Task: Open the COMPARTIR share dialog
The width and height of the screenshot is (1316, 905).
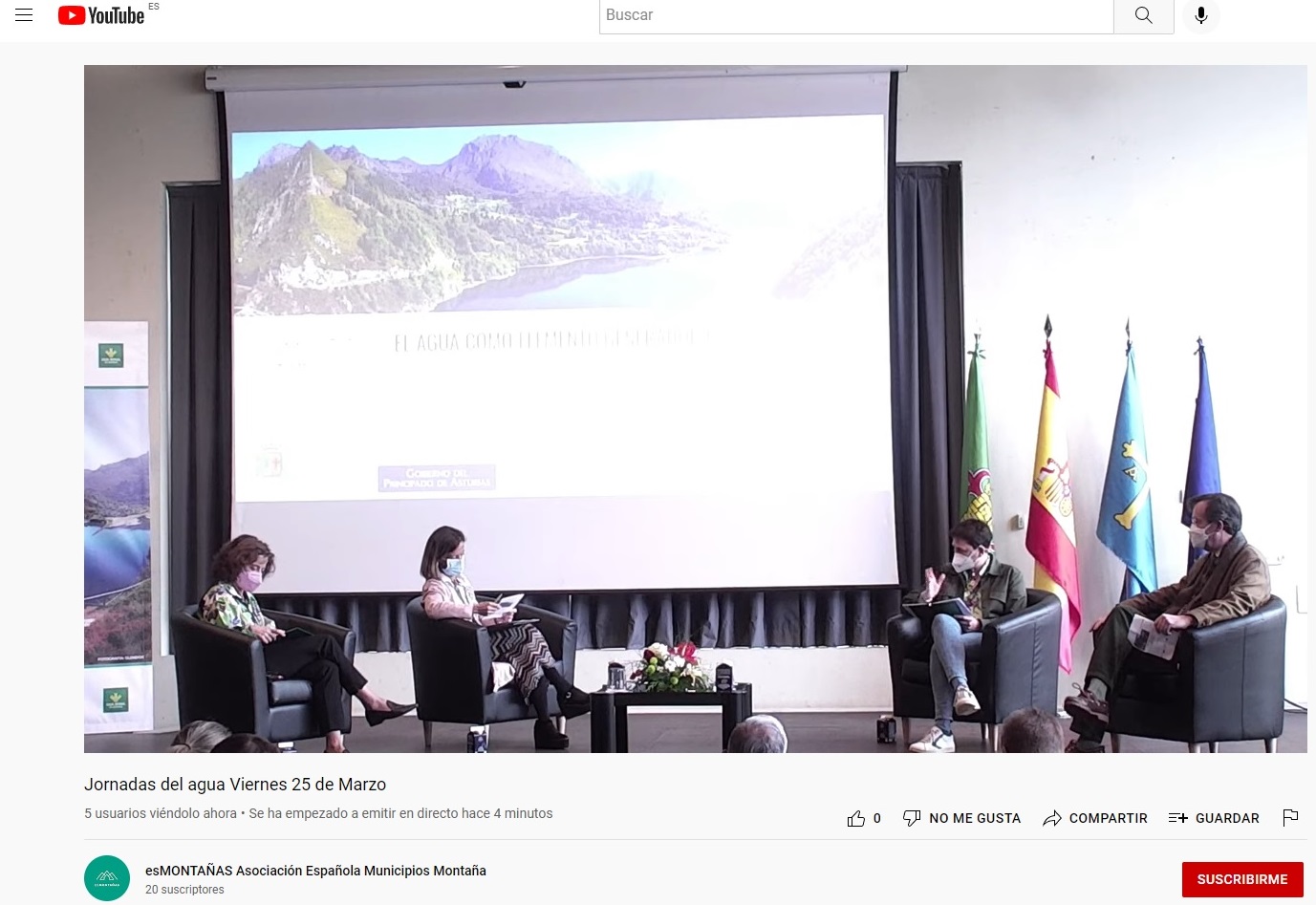Action: [x=1108, y=818]
